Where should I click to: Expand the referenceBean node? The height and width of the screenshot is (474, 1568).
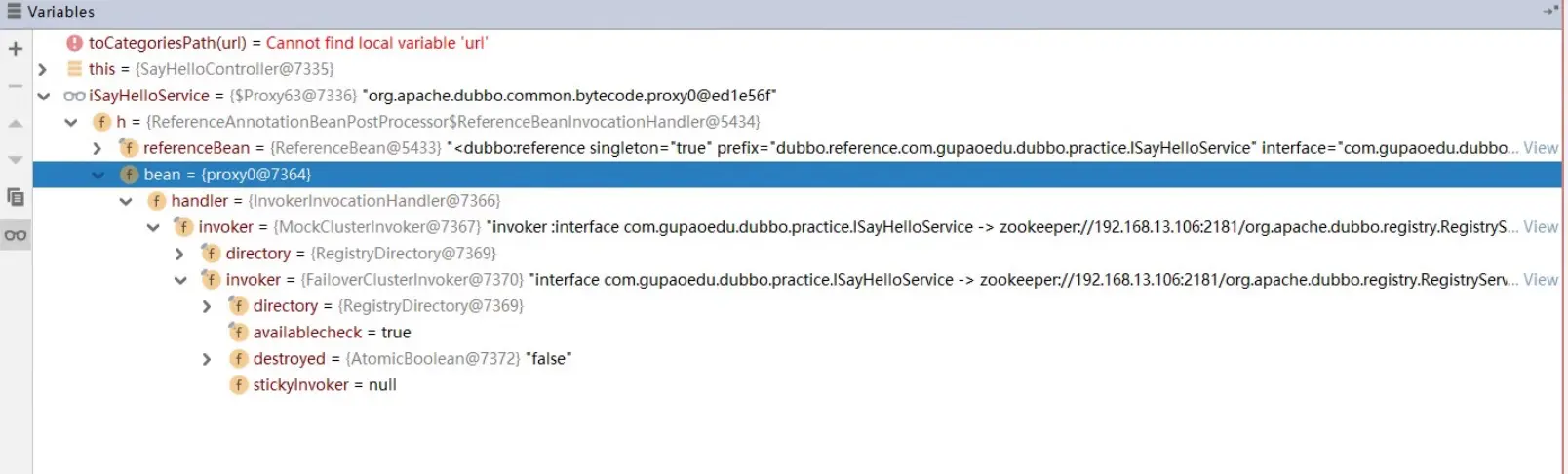click(97, 148)
